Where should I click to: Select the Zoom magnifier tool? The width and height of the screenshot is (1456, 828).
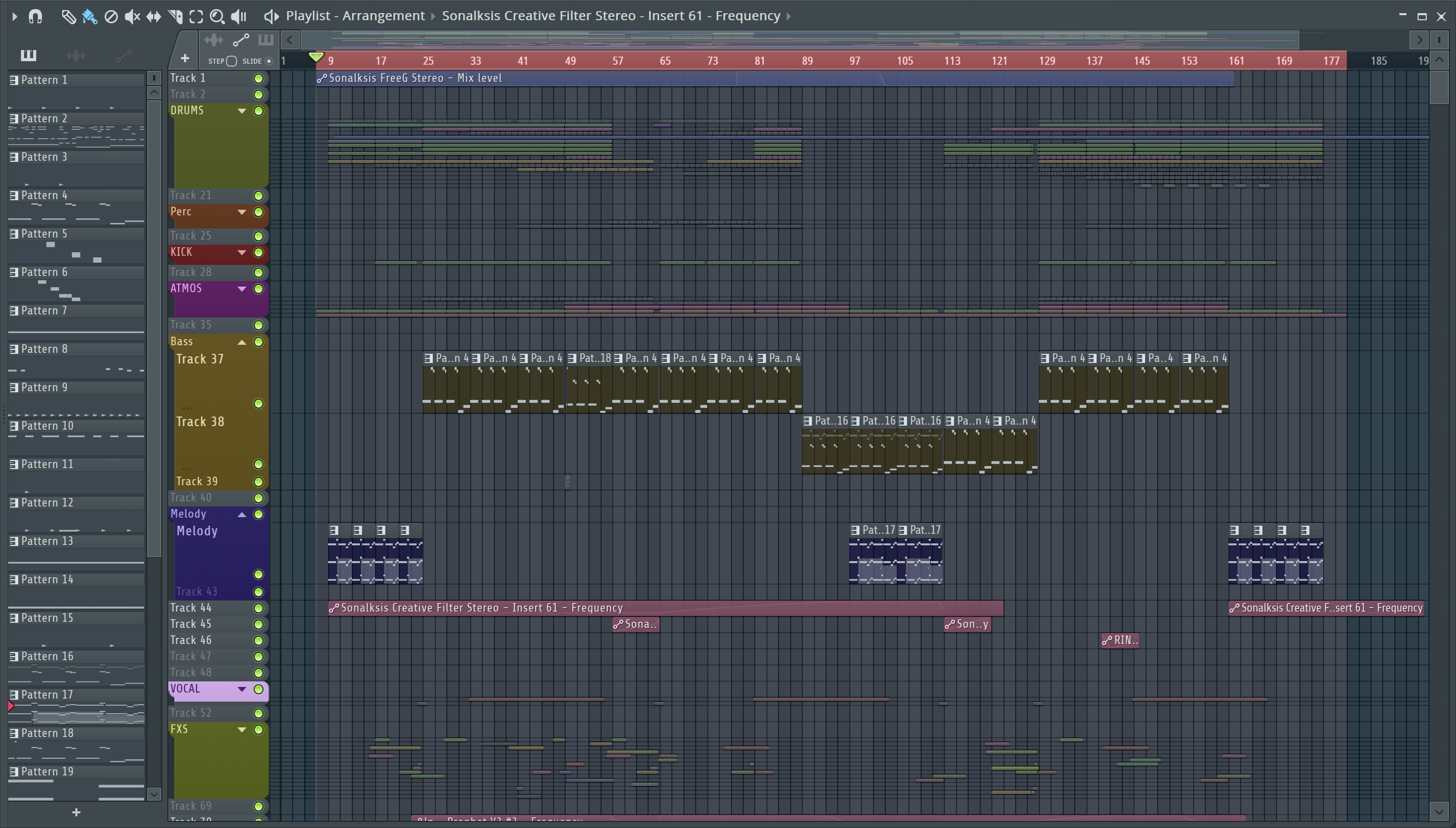tap(217, 17)
